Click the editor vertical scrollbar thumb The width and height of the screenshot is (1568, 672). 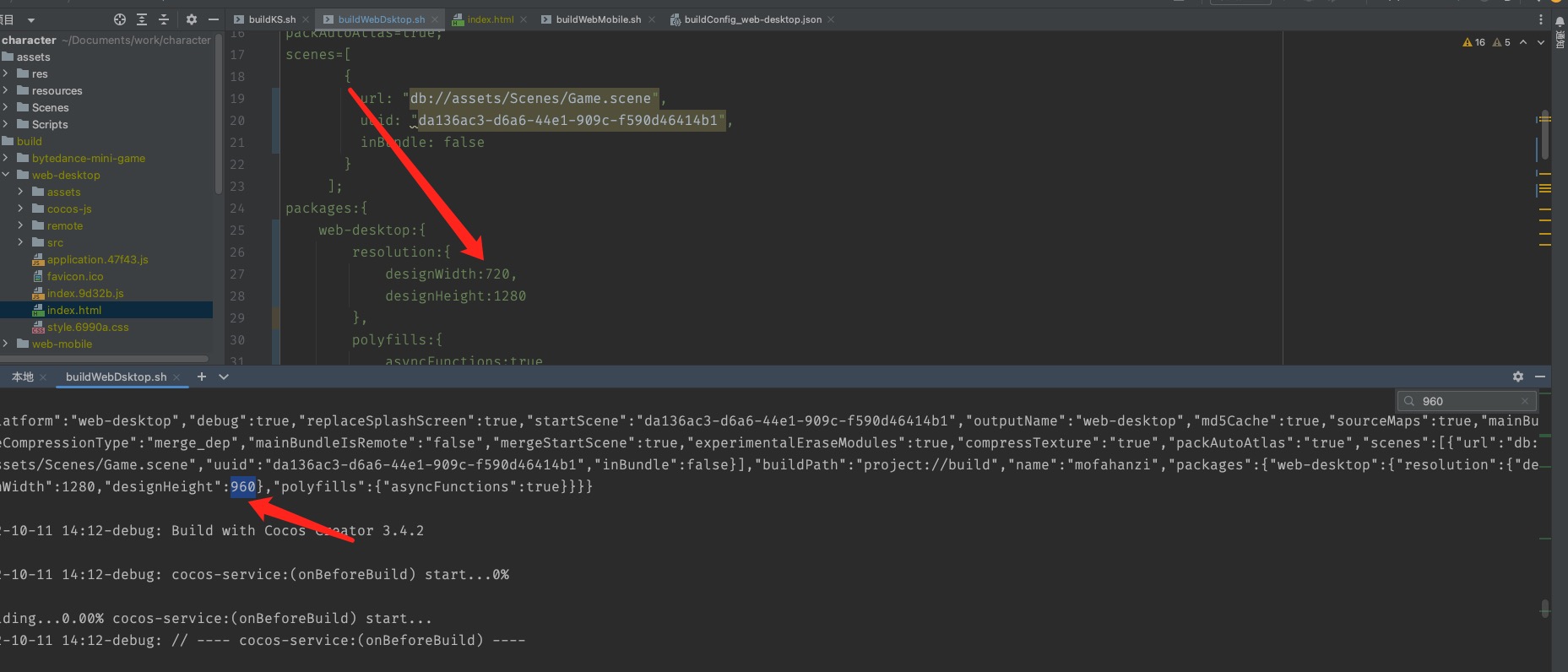pyautogui.click(x=1544, y=135)
